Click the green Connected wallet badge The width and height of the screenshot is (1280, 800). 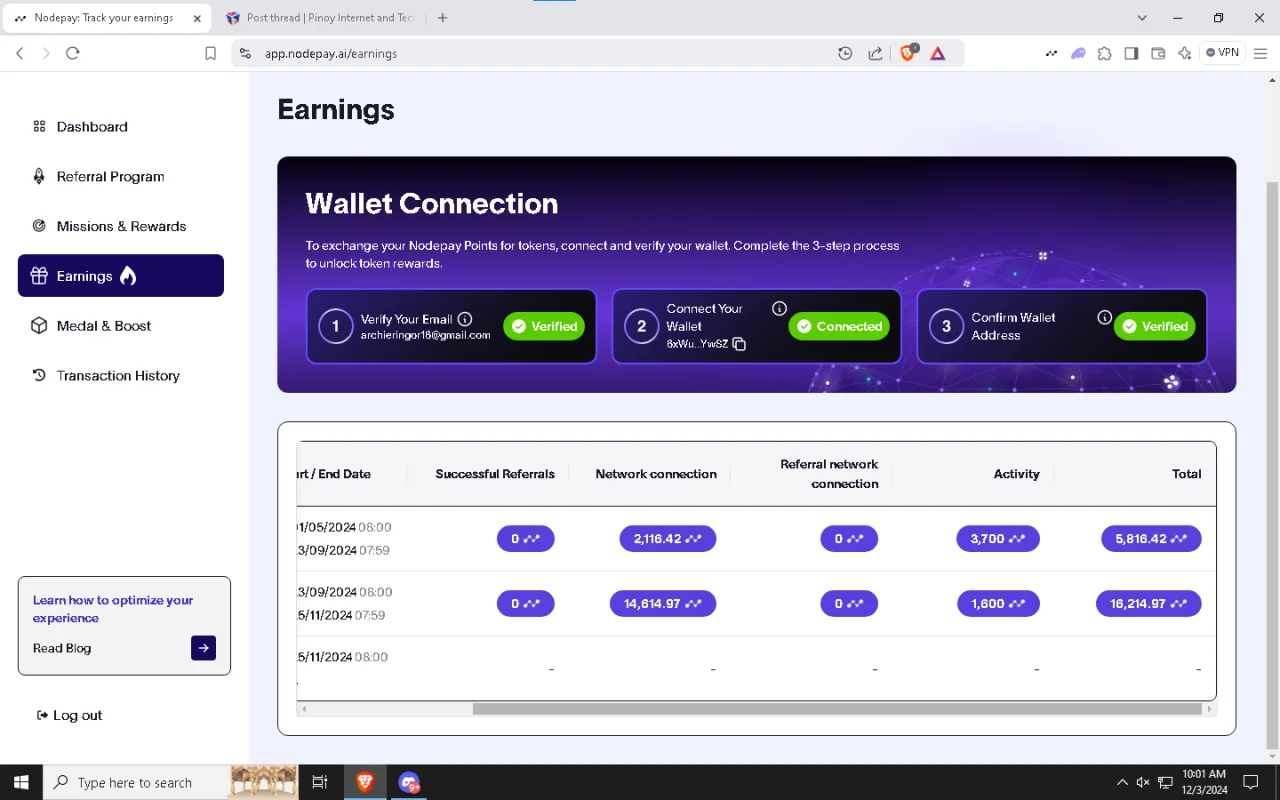pos(839,326)
